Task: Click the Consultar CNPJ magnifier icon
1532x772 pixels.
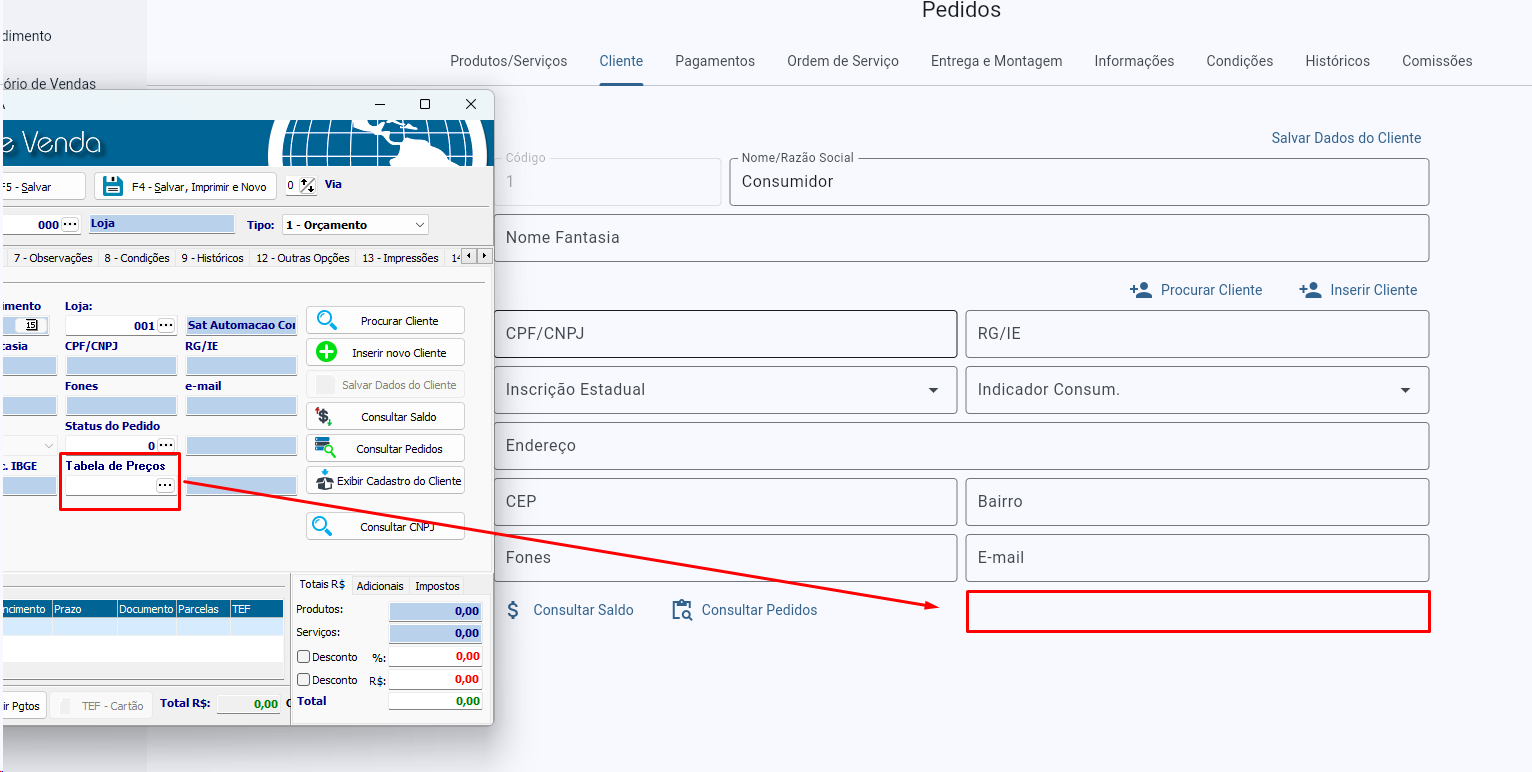Action: tap(324, 526)
